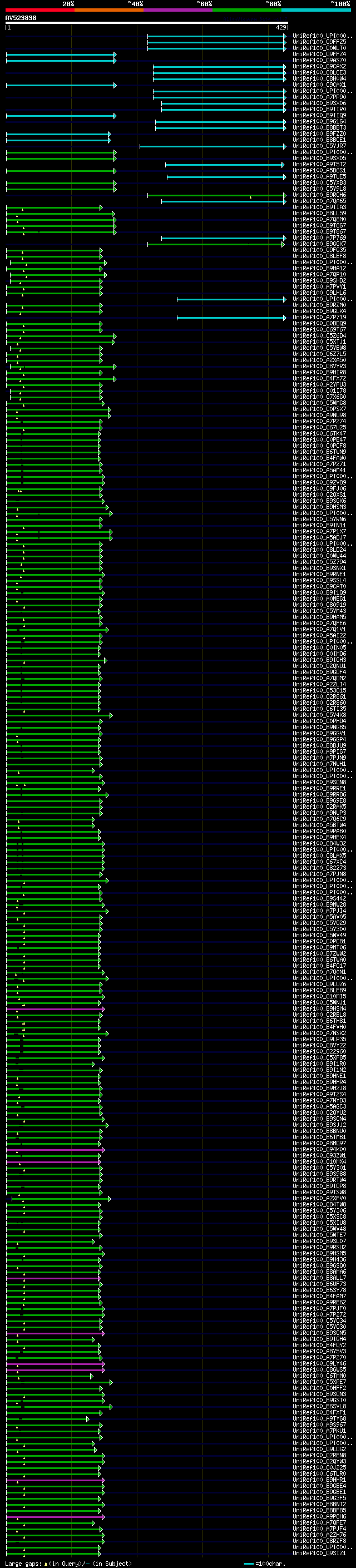Click the UniRef100_B8BCE1 entry
The height and width of the screenshot is (1568, 356).
click(x=319, y=140)
